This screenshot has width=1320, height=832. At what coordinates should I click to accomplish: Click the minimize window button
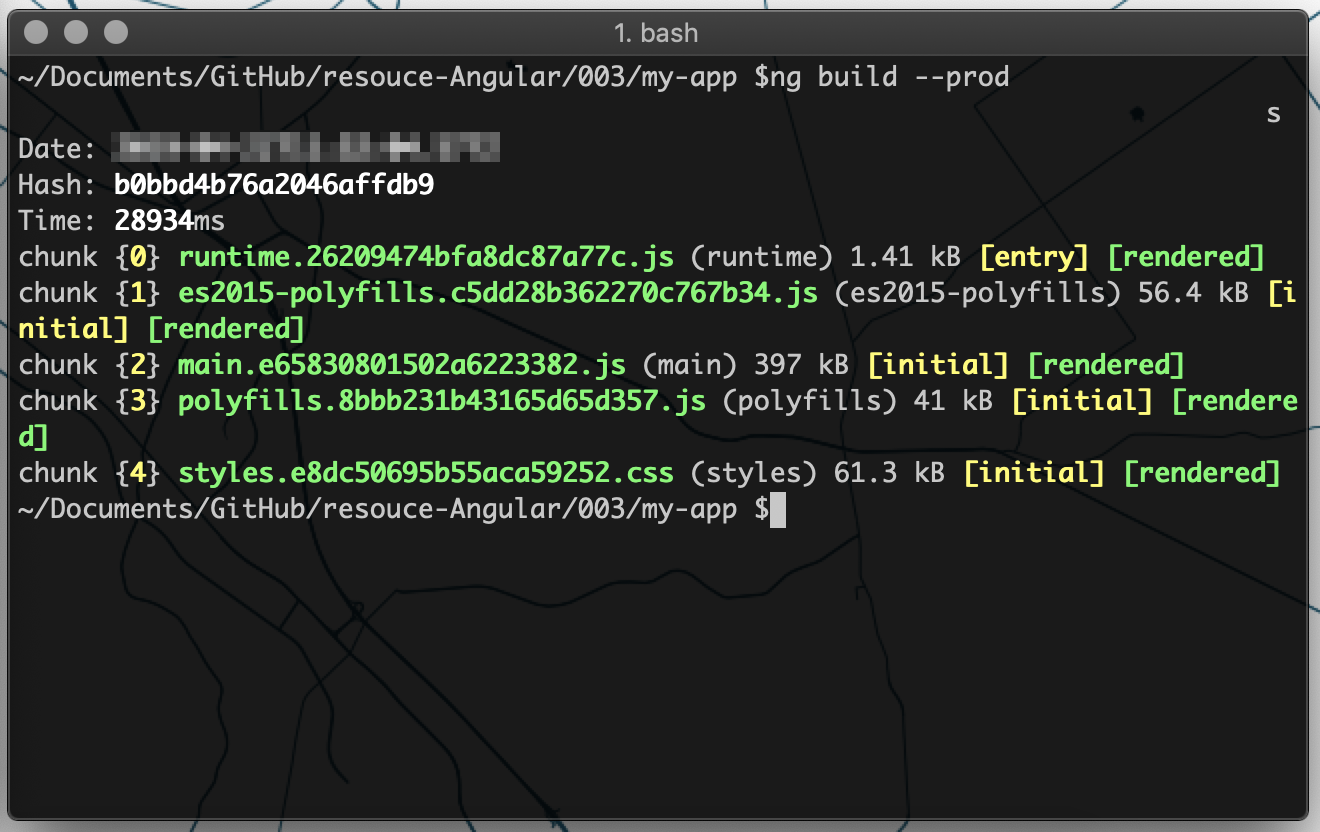coord(76,32)
